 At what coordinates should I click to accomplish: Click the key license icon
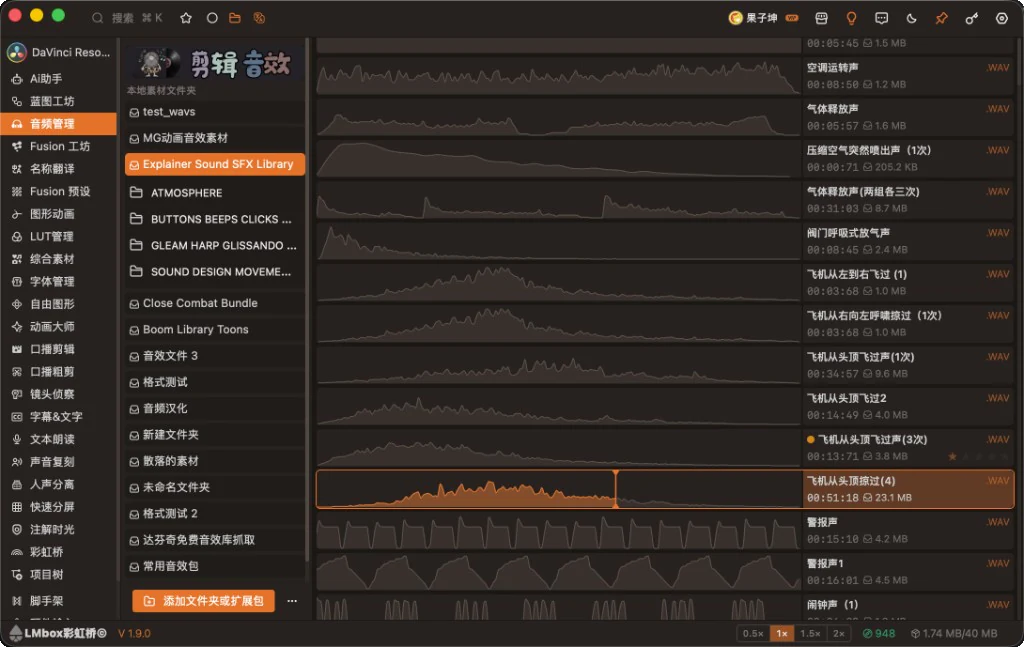[972, 18]
